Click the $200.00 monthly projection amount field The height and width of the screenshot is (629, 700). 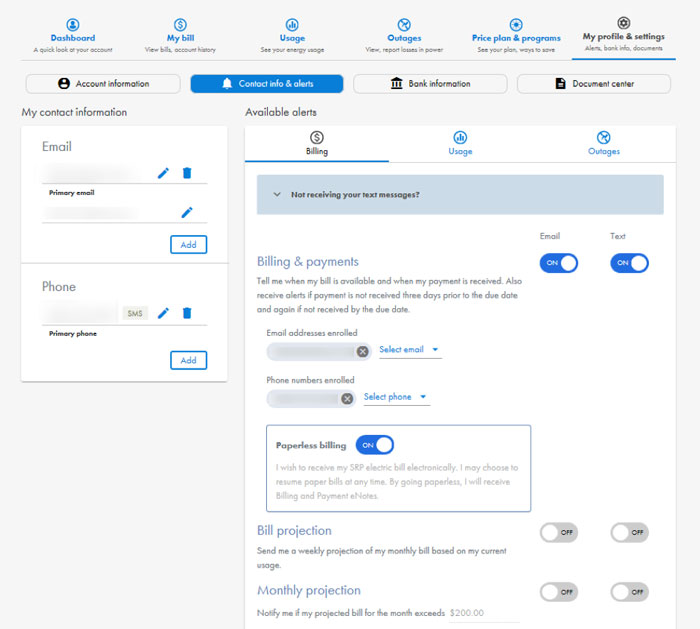(x=484, y=613)
